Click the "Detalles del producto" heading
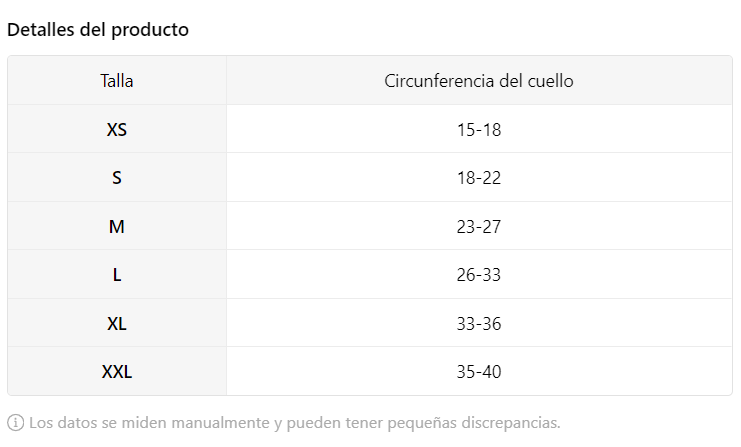 coord(98,30)
